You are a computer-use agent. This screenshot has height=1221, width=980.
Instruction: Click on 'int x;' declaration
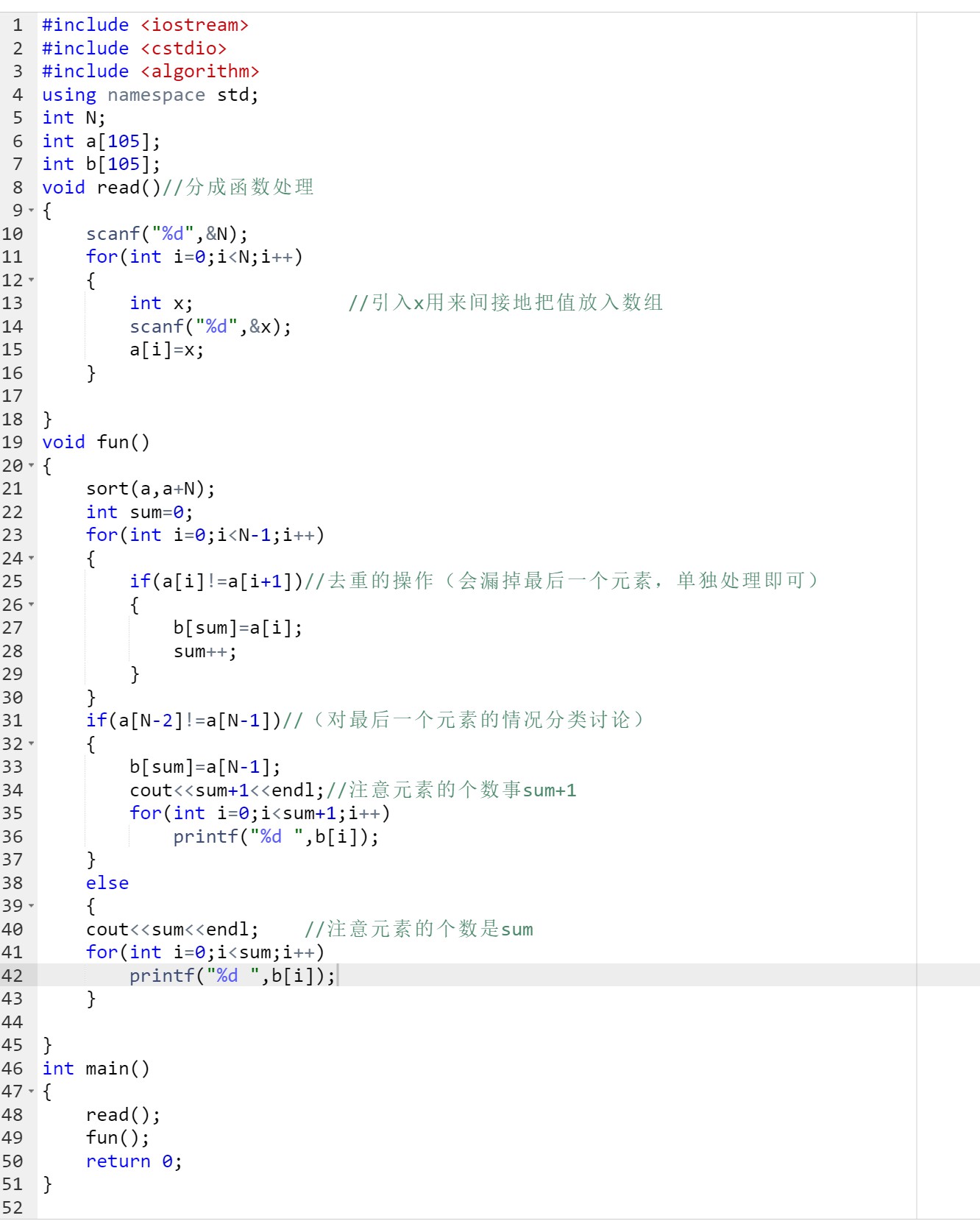[161, 303]
